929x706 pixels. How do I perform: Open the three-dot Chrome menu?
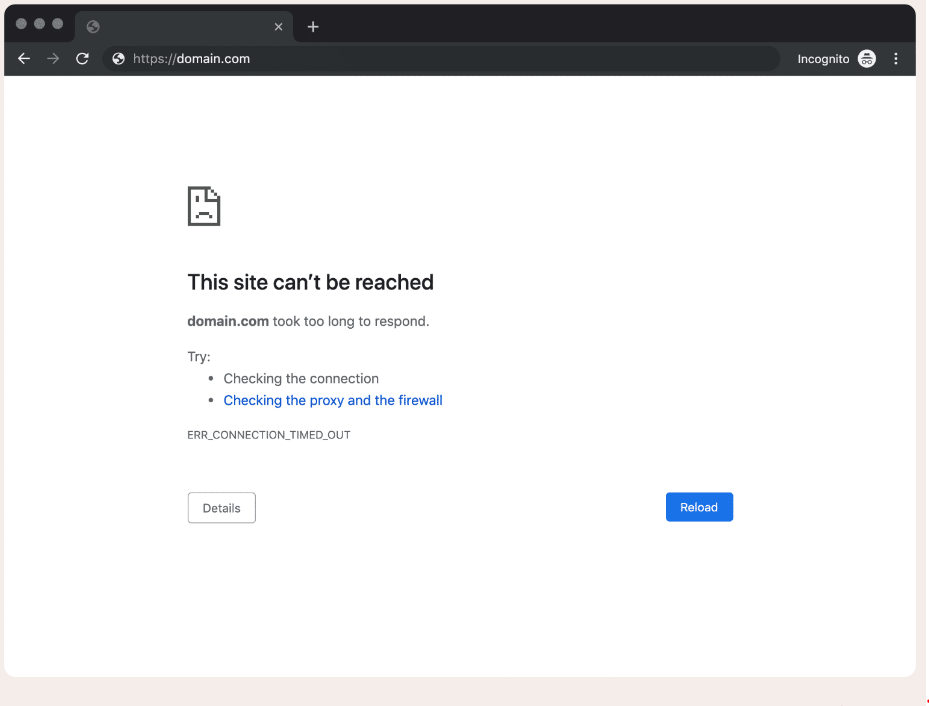point(896,59)
